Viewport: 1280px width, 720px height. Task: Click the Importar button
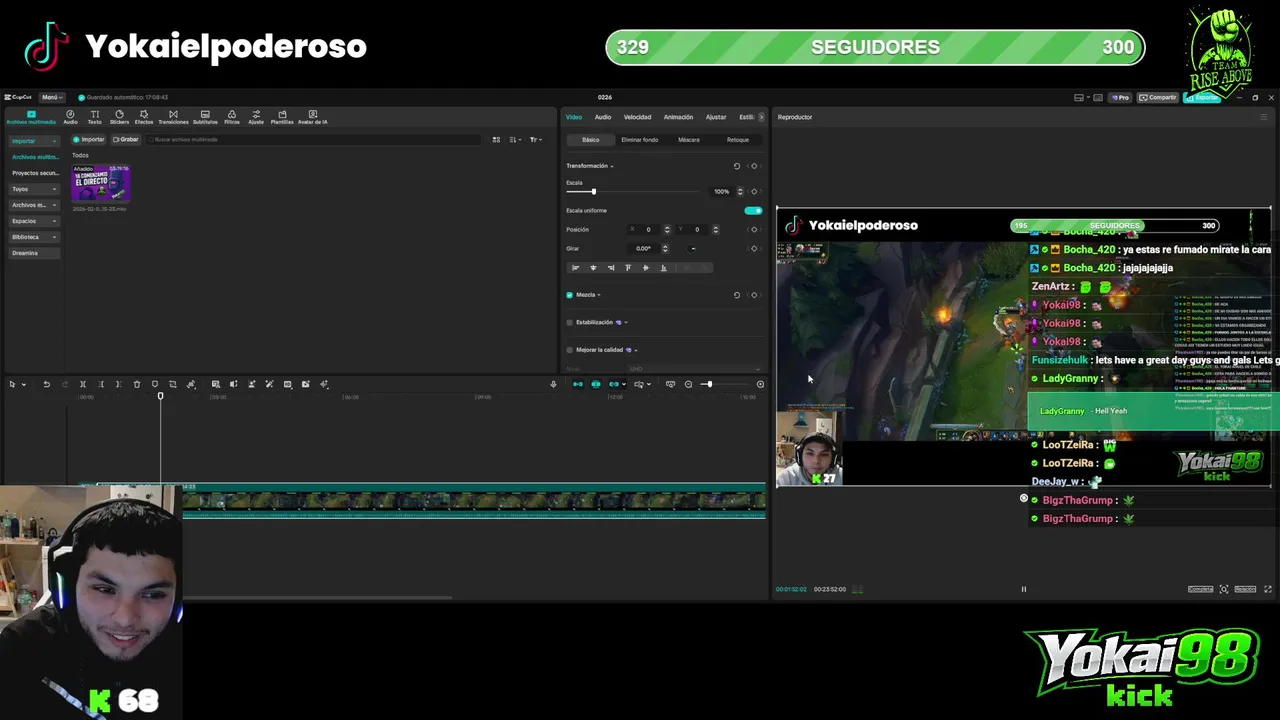(x=89, y=140)
